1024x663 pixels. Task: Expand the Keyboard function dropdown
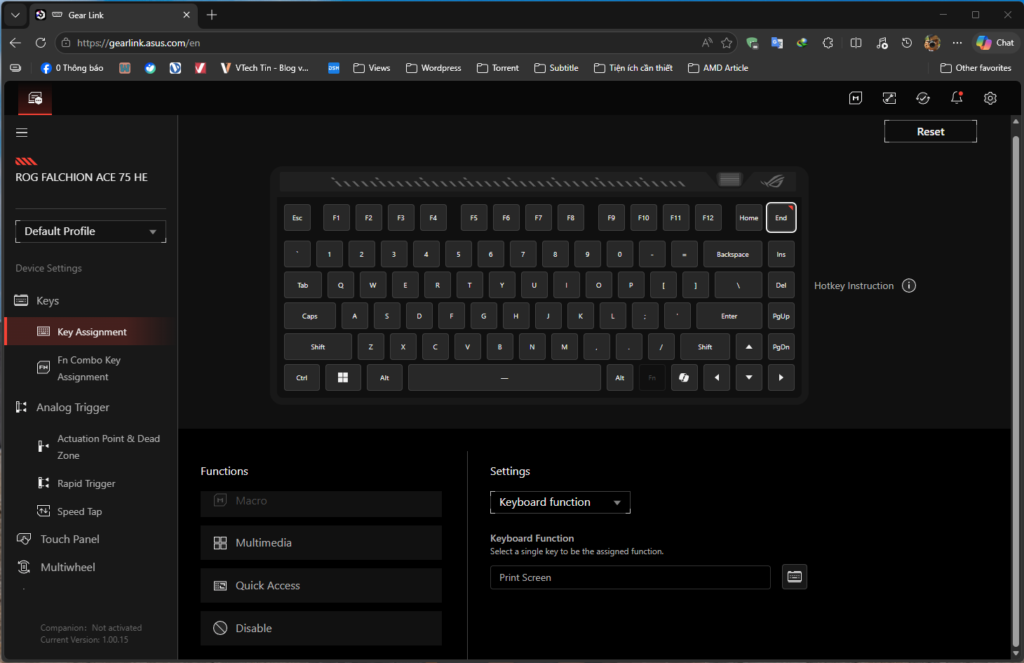(559, 502)
